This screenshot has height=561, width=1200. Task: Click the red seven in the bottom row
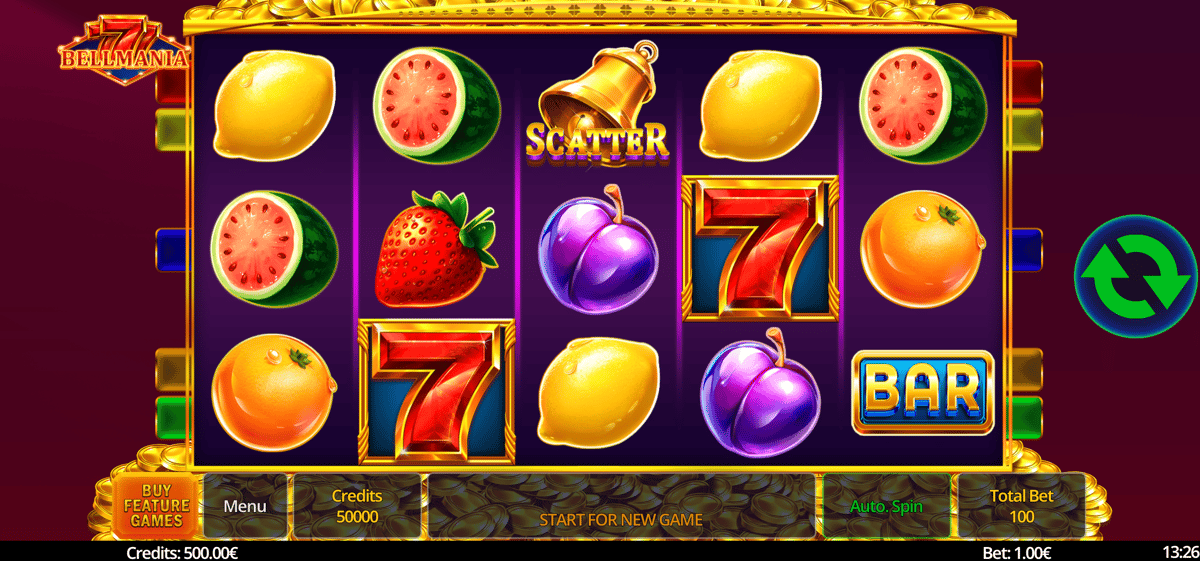(x=436, y=392)
